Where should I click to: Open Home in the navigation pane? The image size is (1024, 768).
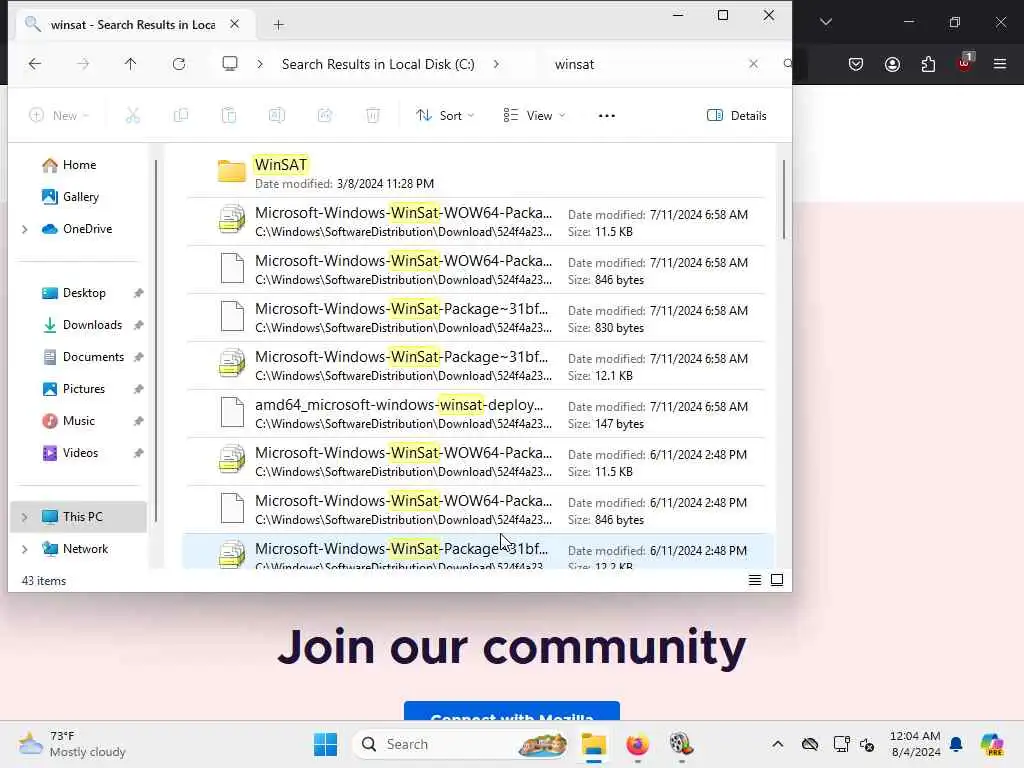coord(79,165)
